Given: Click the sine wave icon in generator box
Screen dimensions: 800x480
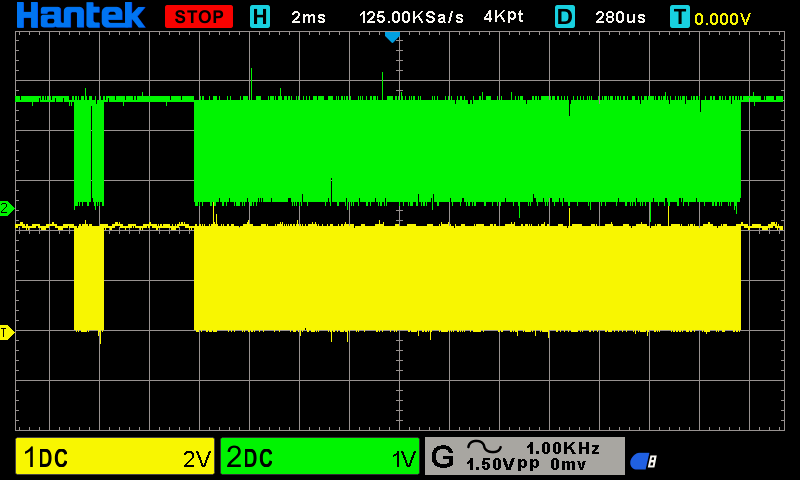Looking at the screenshot, I should coord(485,447).
